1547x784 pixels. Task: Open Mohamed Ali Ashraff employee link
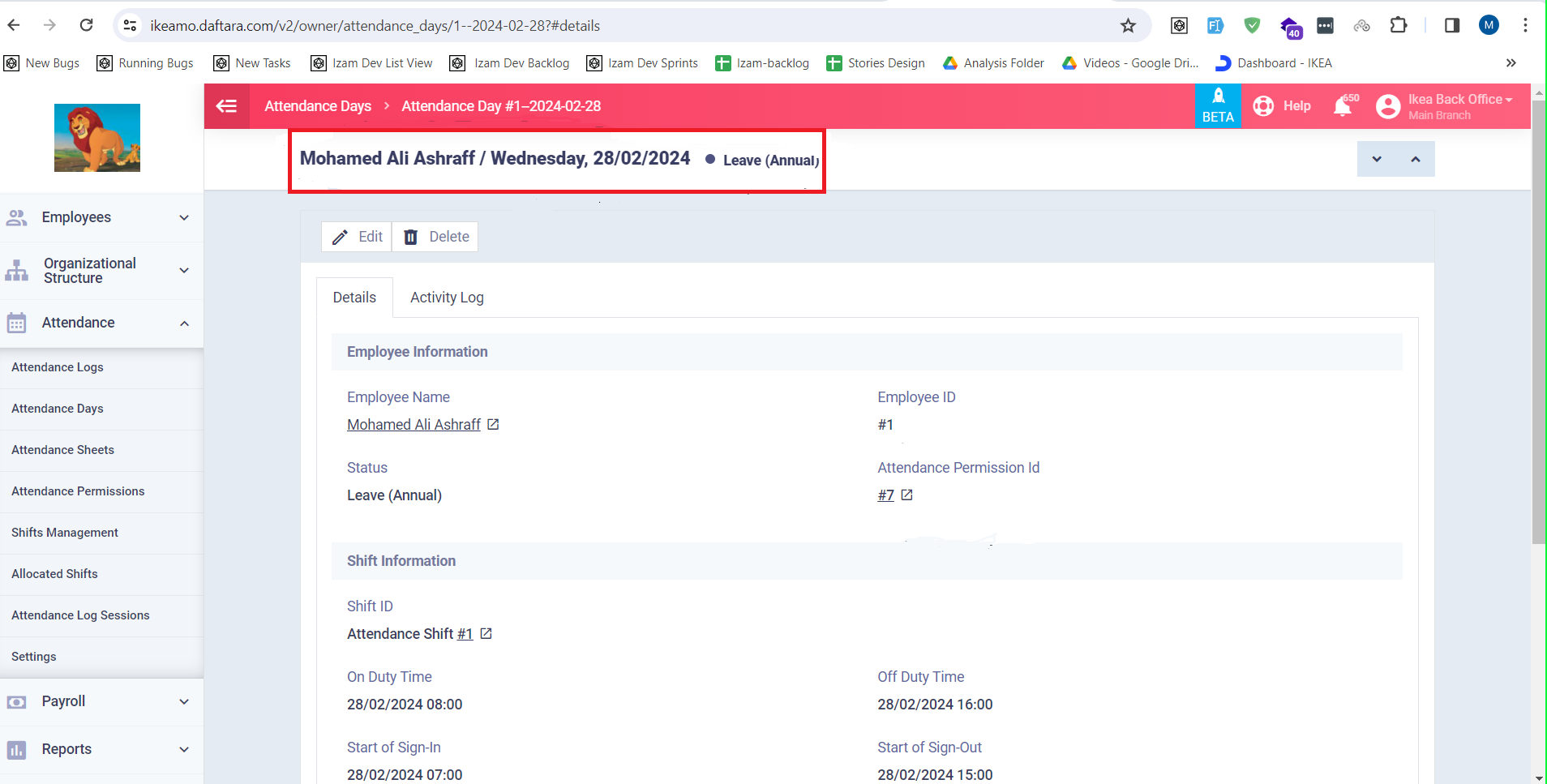(414, 424)
